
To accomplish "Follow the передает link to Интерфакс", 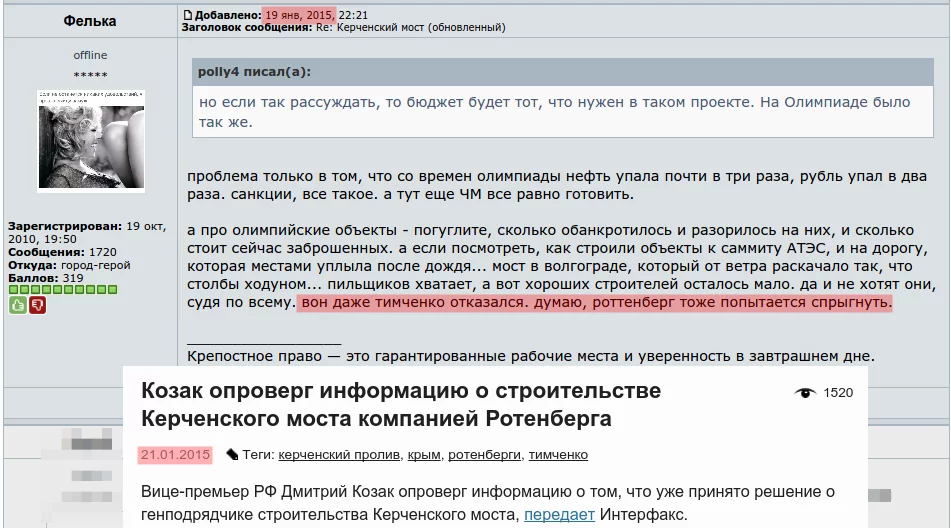I will click(x=559, y=515).
